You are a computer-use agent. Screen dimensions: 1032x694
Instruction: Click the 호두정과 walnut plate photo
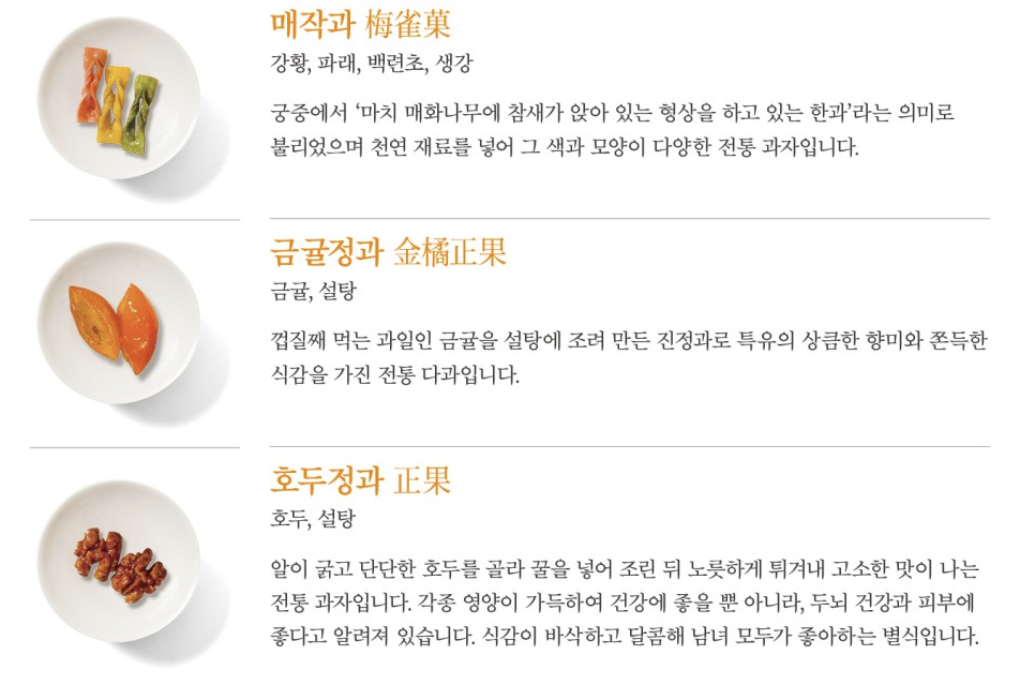[118, 561]
